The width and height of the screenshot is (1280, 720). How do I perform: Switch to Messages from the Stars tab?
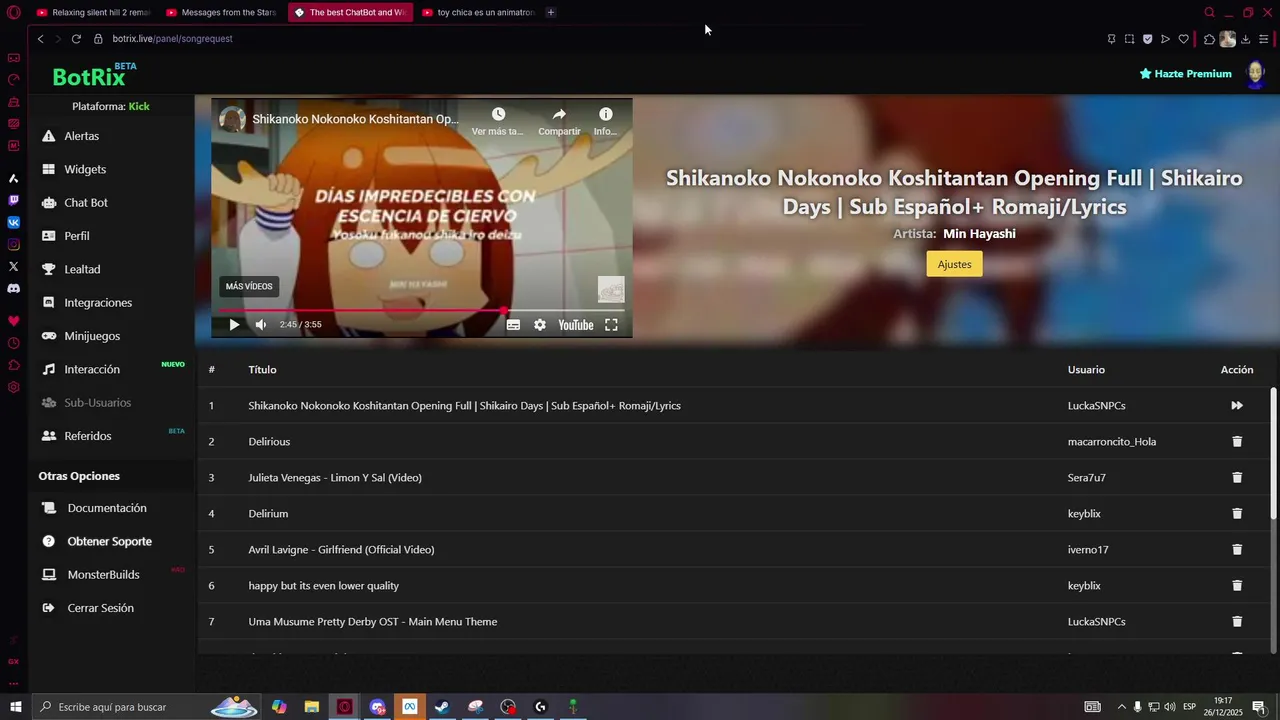[x=222, y=12]
